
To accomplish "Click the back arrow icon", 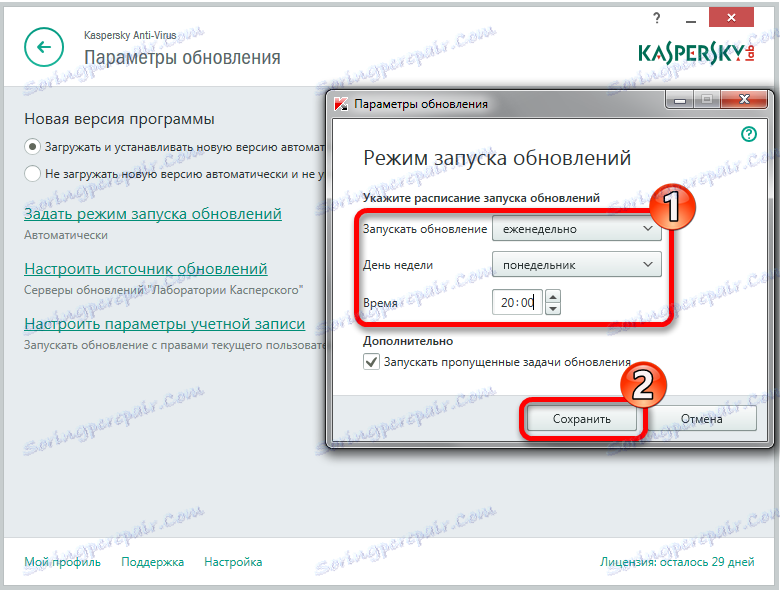I will [44, 47].
